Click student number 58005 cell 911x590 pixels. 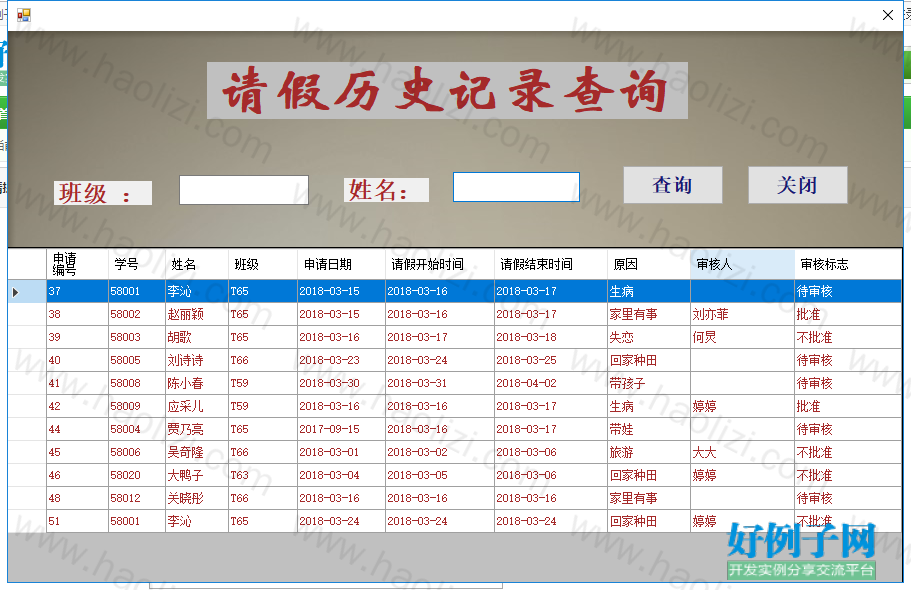click(x=137, y=360)
